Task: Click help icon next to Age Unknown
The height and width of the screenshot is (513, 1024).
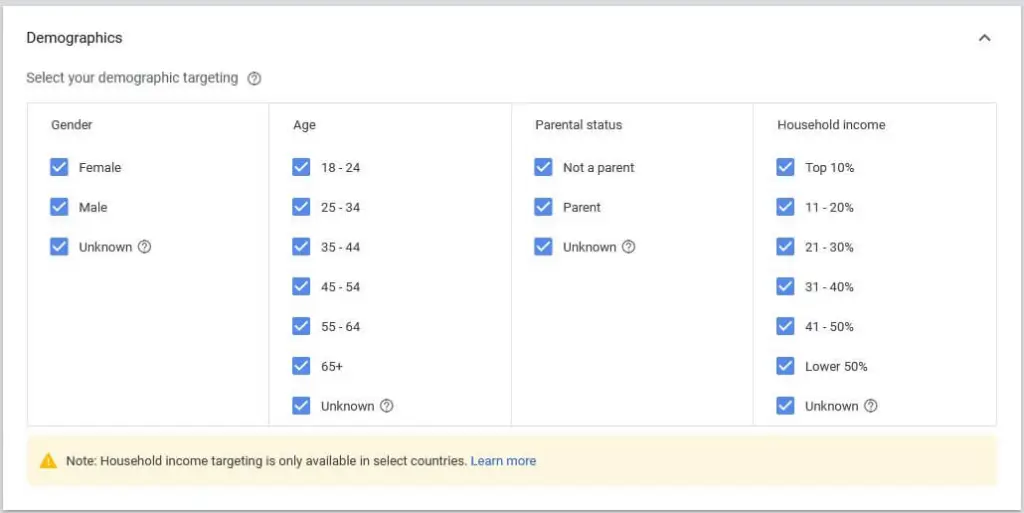Action: pyautogui.click(x=386, y=406)
